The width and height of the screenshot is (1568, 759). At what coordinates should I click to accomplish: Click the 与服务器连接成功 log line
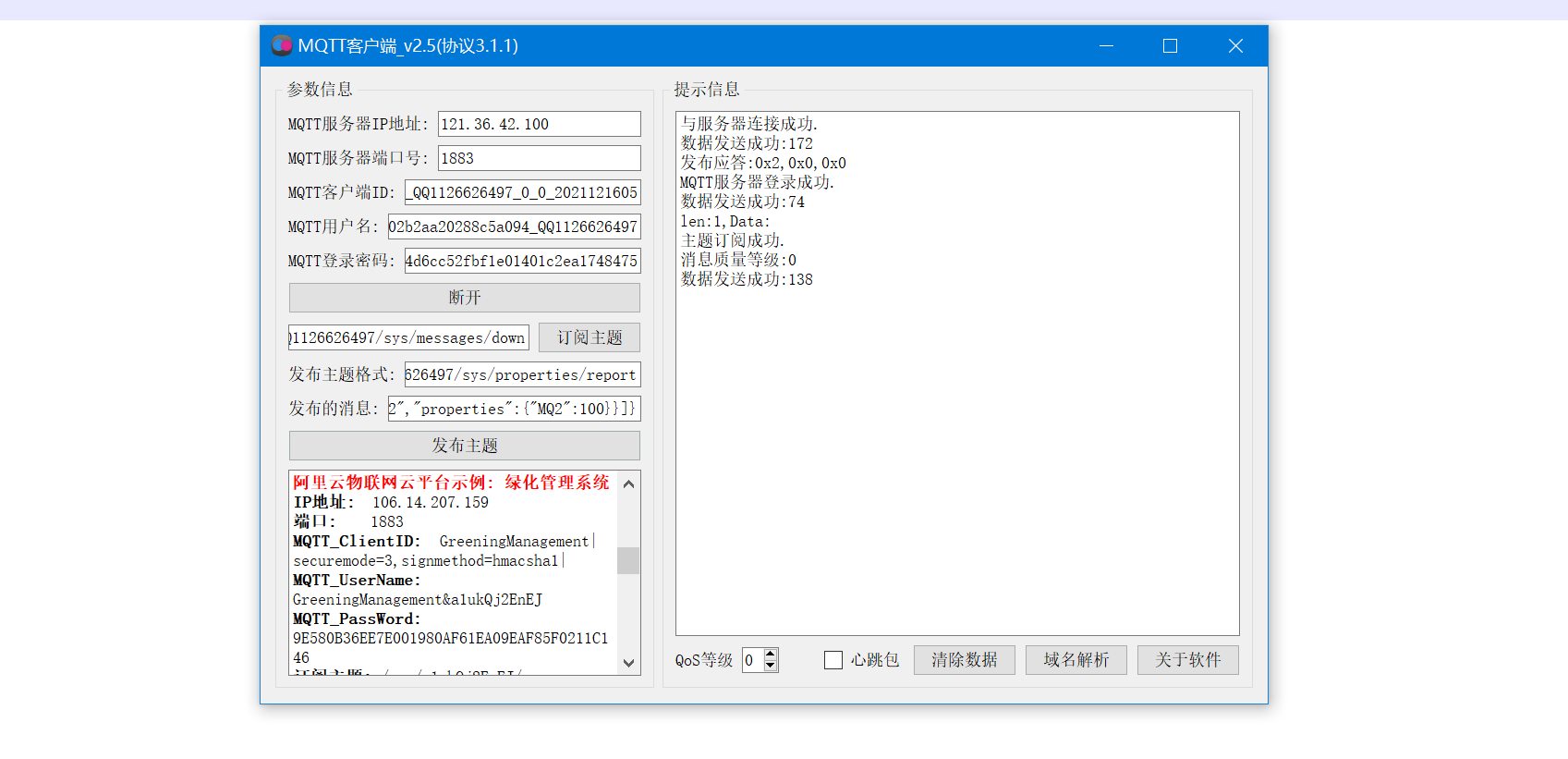pyautogui.click(x=749, y=124)
